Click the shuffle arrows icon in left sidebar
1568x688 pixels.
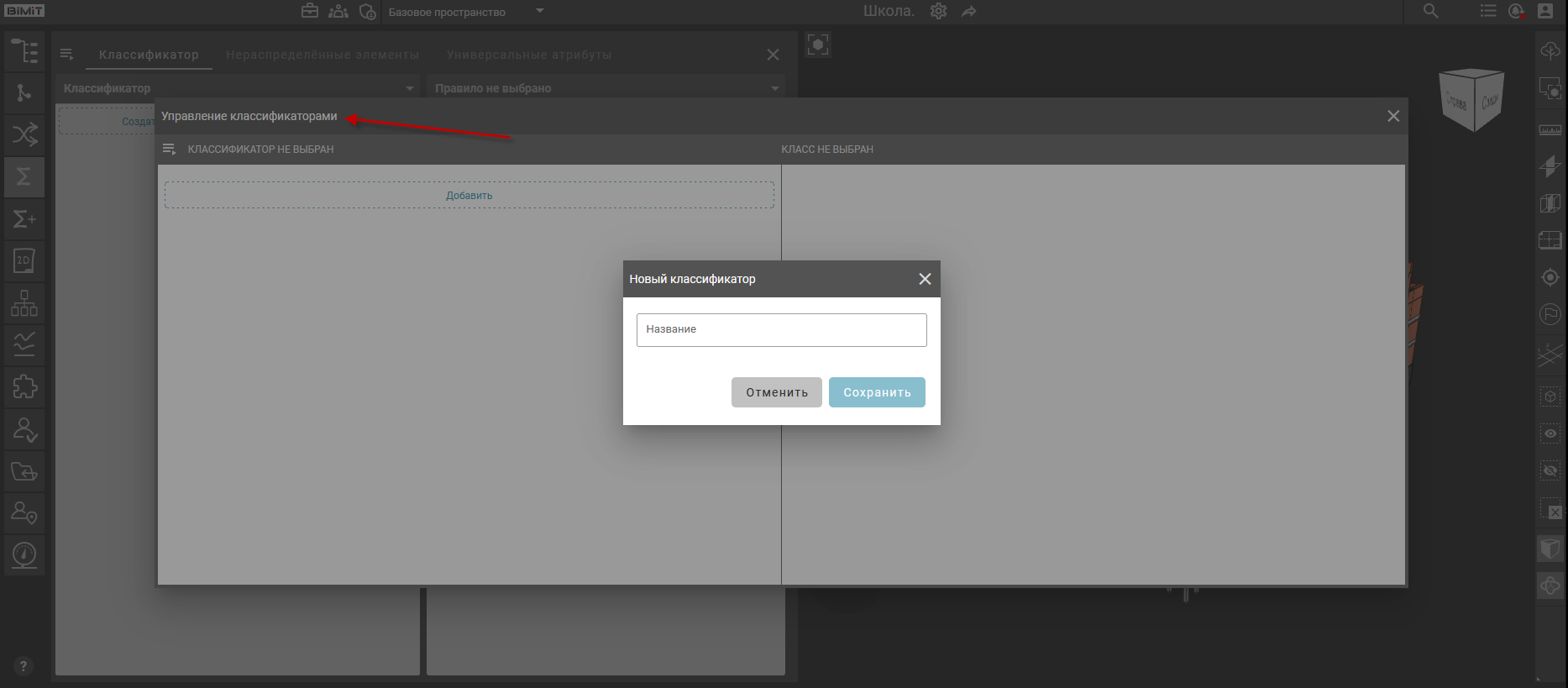click(x=24, y=134)
